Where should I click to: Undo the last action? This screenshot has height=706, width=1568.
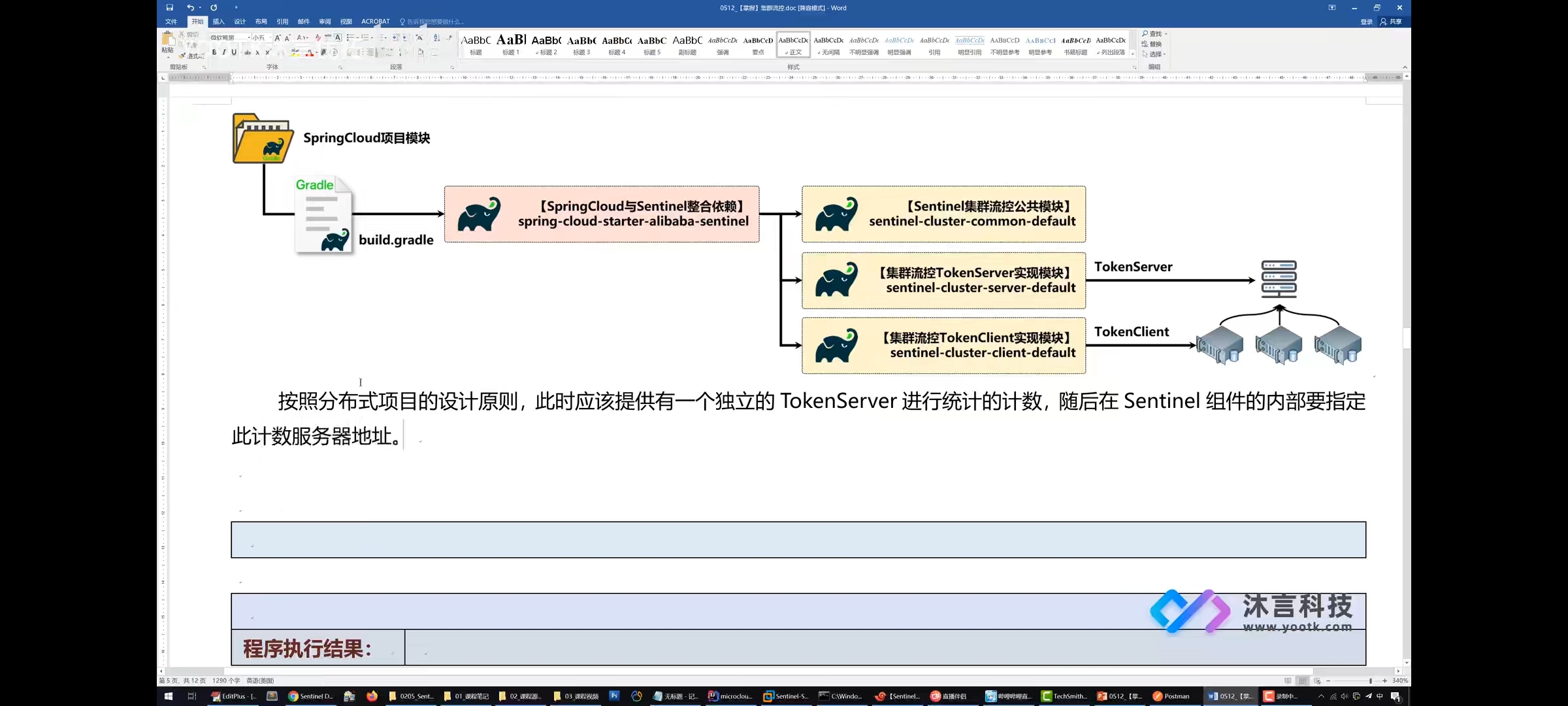tap(190, 8)
